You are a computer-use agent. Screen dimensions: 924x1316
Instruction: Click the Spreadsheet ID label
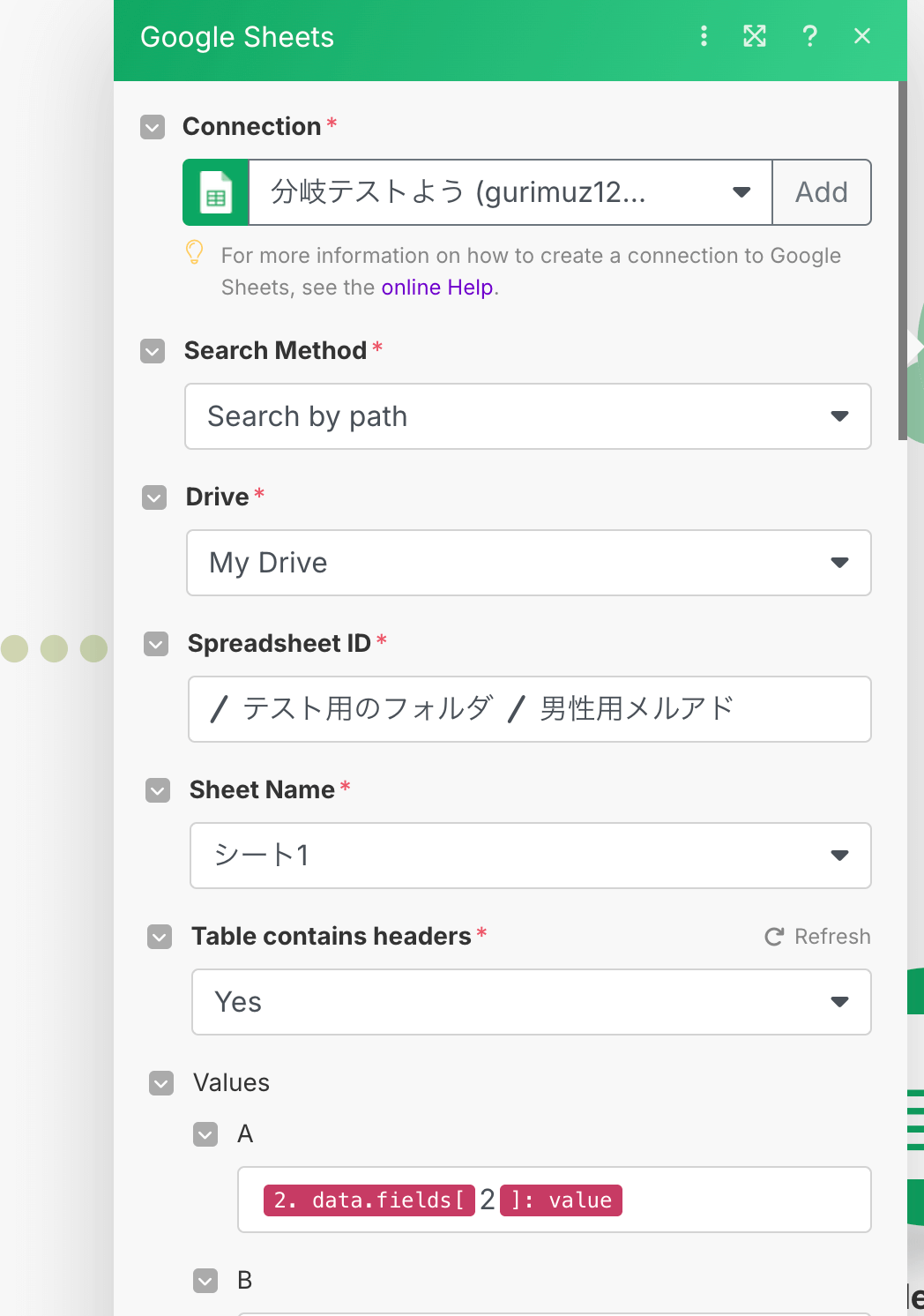(279, 644)
